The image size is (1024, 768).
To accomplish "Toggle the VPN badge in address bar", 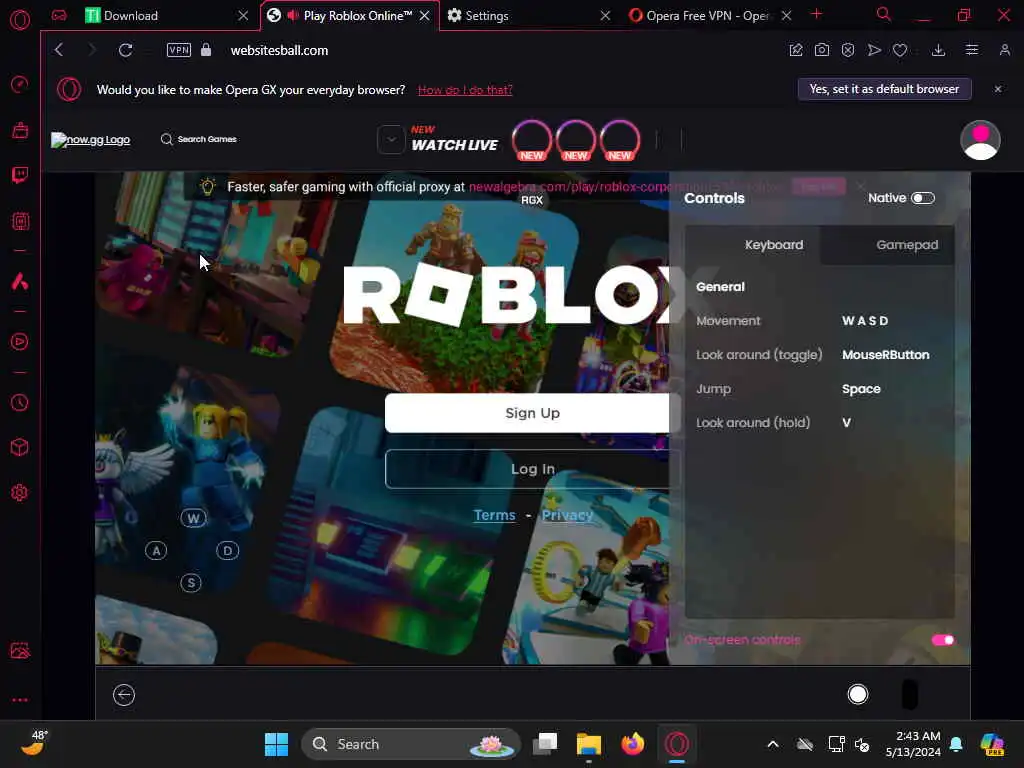I will point(178,50).
